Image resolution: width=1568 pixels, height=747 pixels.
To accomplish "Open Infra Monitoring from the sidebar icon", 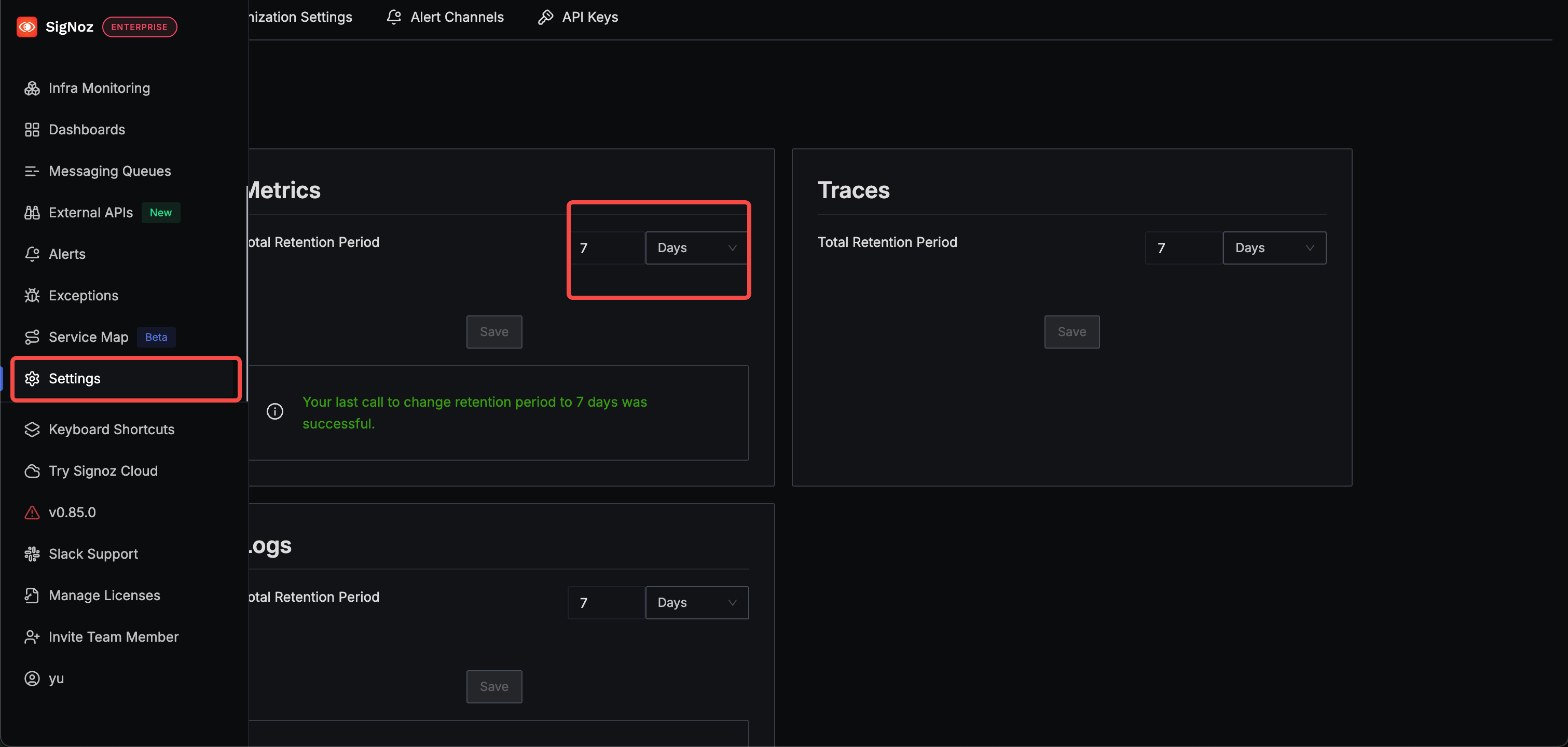I will coord(32,88).
